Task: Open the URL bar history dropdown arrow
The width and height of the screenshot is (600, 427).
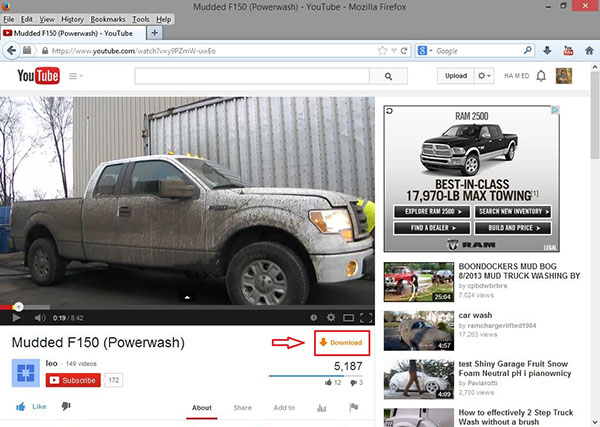Action: [394, 51]
